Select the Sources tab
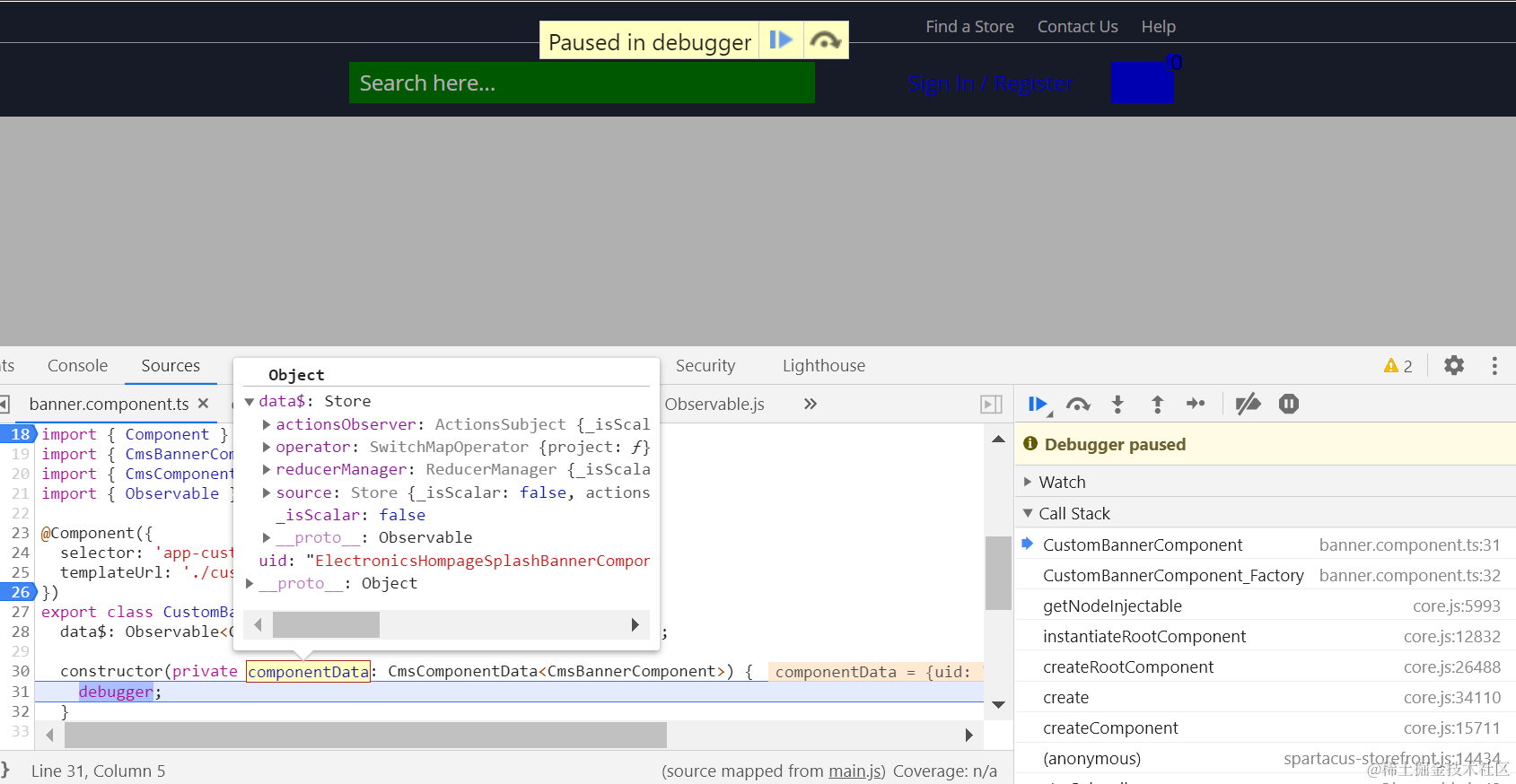The height and width of the screenshot is (784, 1516). tap(171, 366)
